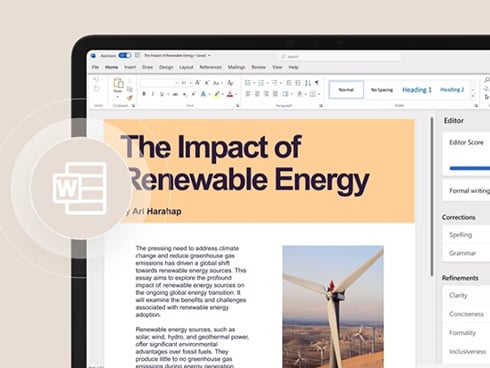
Task: Click the bullet list icon
Action: tap(248, 83)
